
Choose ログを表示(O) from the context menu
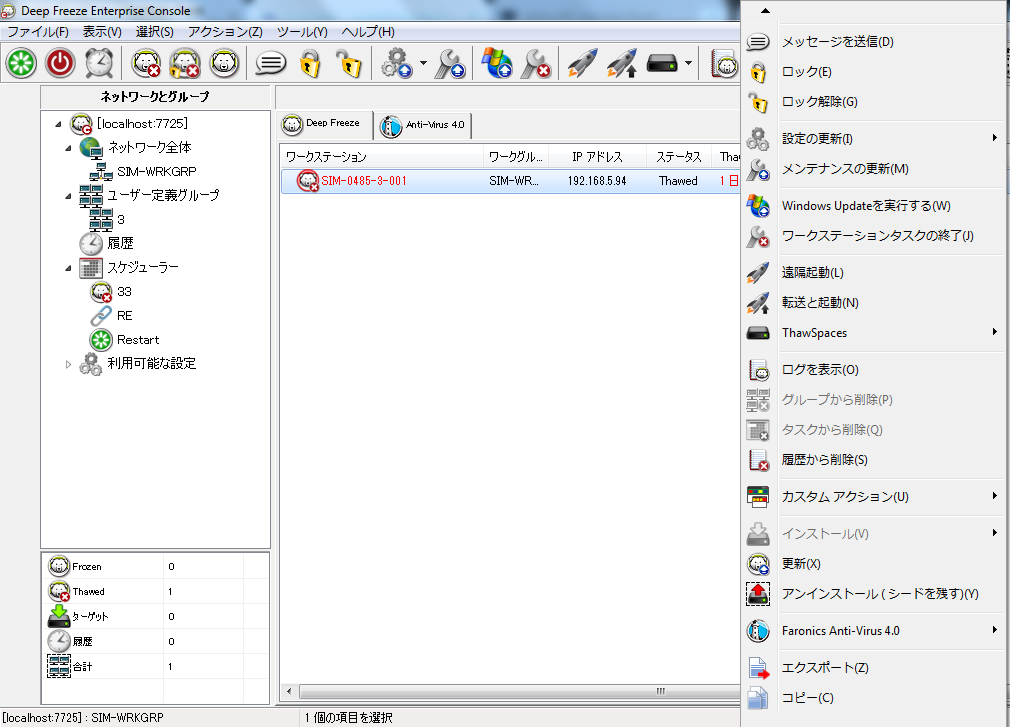(x=820, y=370)
